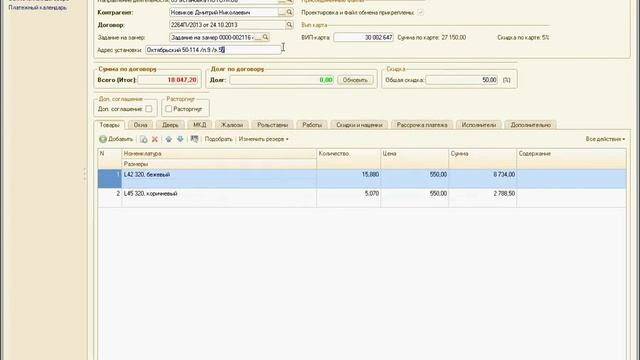
Task: Open Платежный календарь in the sidebar
Action: pyautogui.click(x=38, y=7)
